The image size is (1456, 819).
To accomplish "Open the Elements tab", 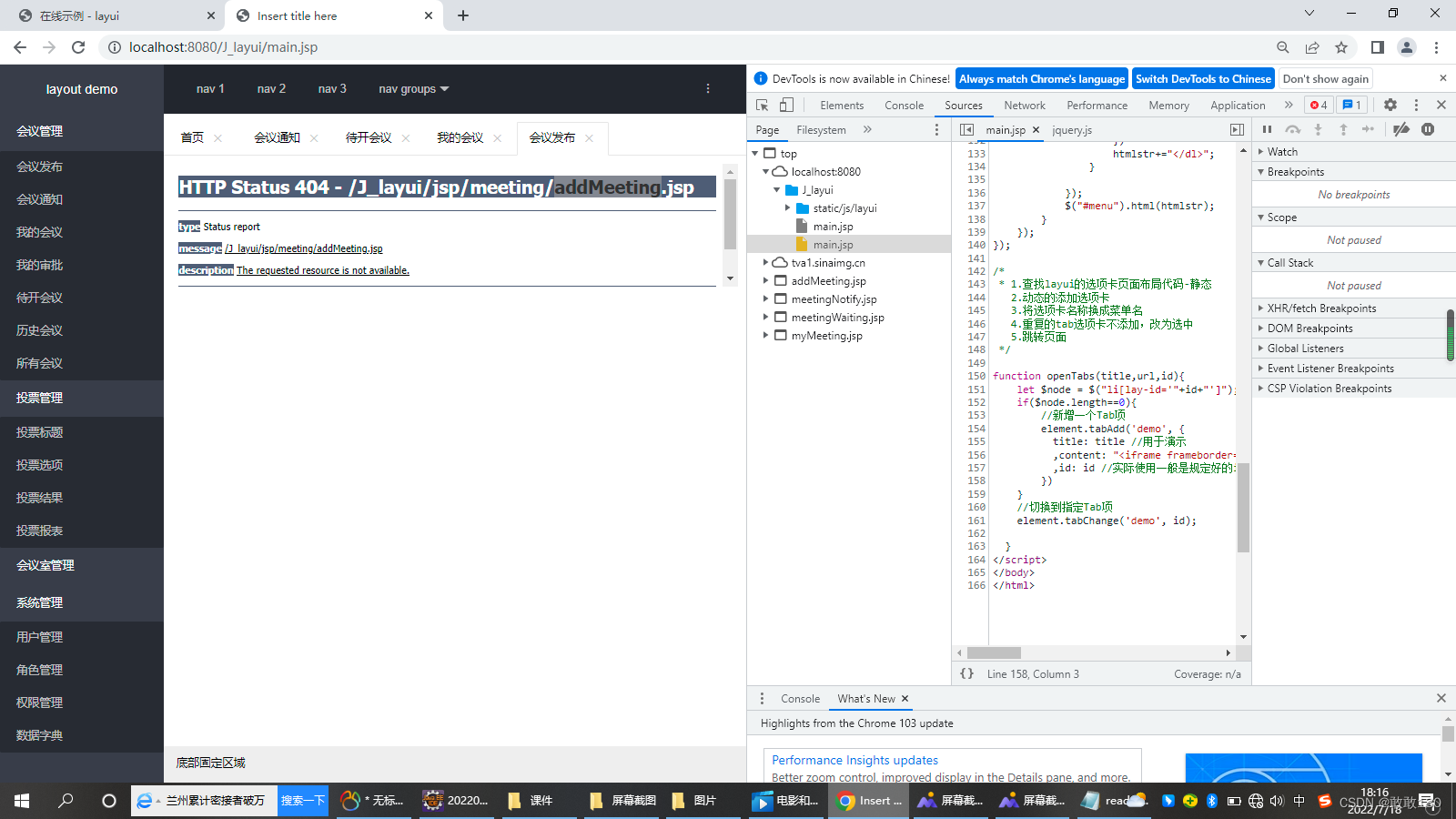I will coord(842,106).
